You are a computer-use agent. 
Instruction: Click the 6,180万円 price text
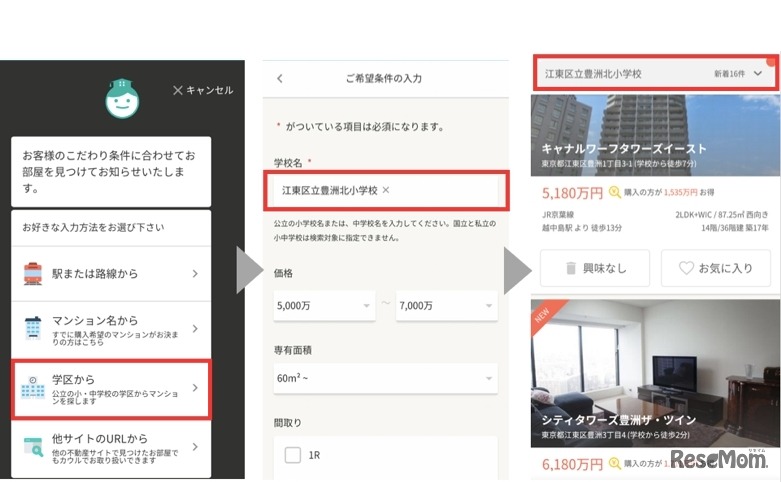(573, 465)
